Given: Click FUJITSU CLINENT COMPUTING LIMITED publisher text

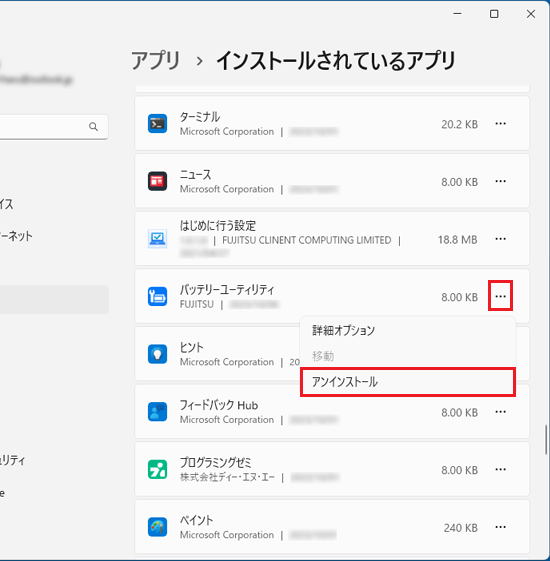Looking at the screenshot, I should tap(307, 240).
